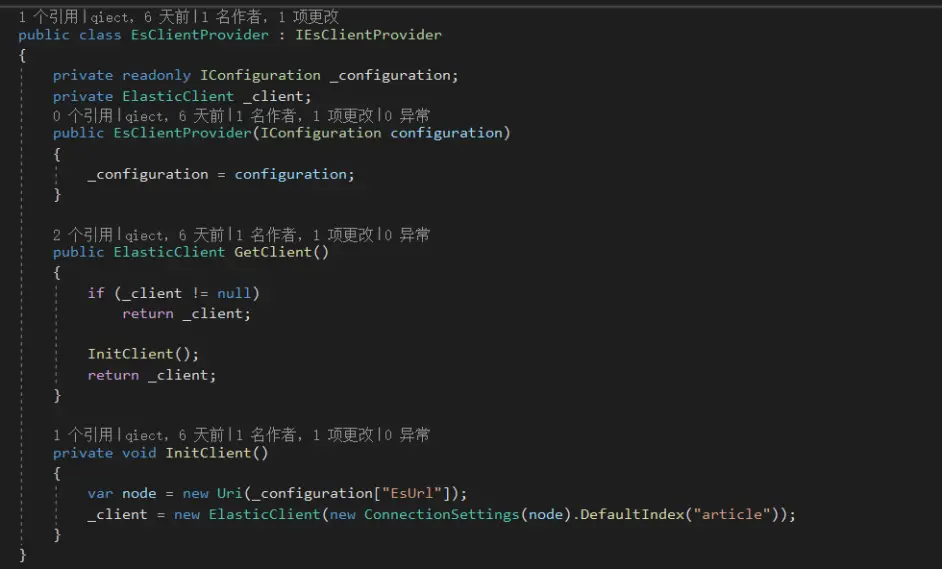Click _client in the last assignment line
Image resolution: width=942 pixels, height=569 pixels.
[x=118, y=514]
